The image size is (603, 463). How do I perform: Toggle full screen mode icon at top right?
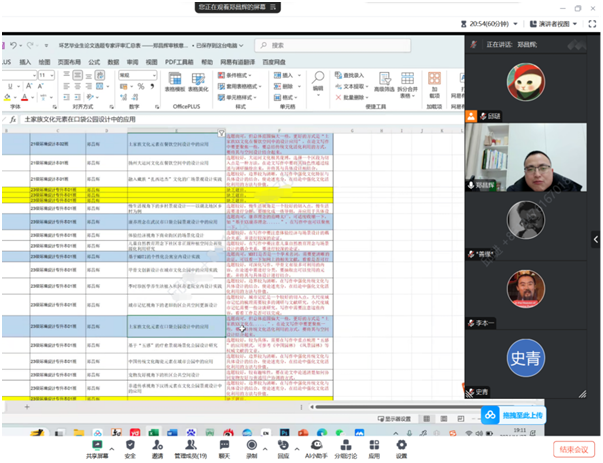pos(592,24)
